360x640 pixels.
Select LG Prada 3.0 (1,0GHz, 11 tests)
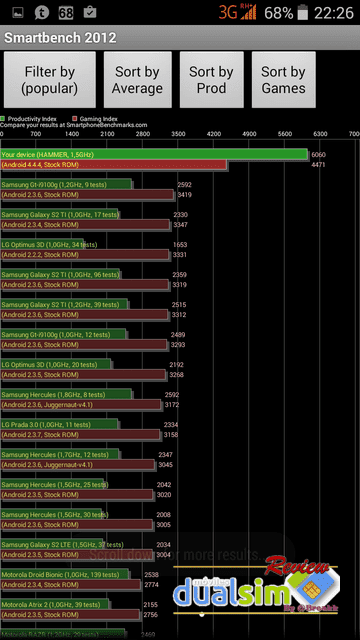pos(59,424)
